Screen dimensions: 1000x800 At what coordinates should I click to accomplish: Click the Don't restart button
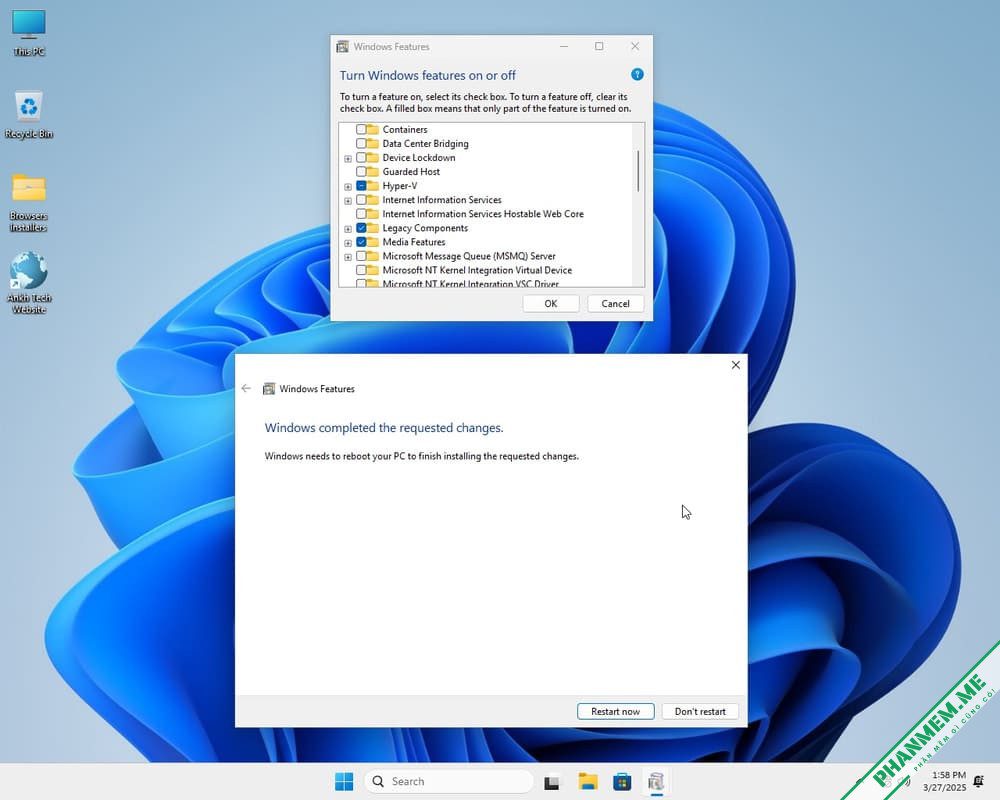700,711
